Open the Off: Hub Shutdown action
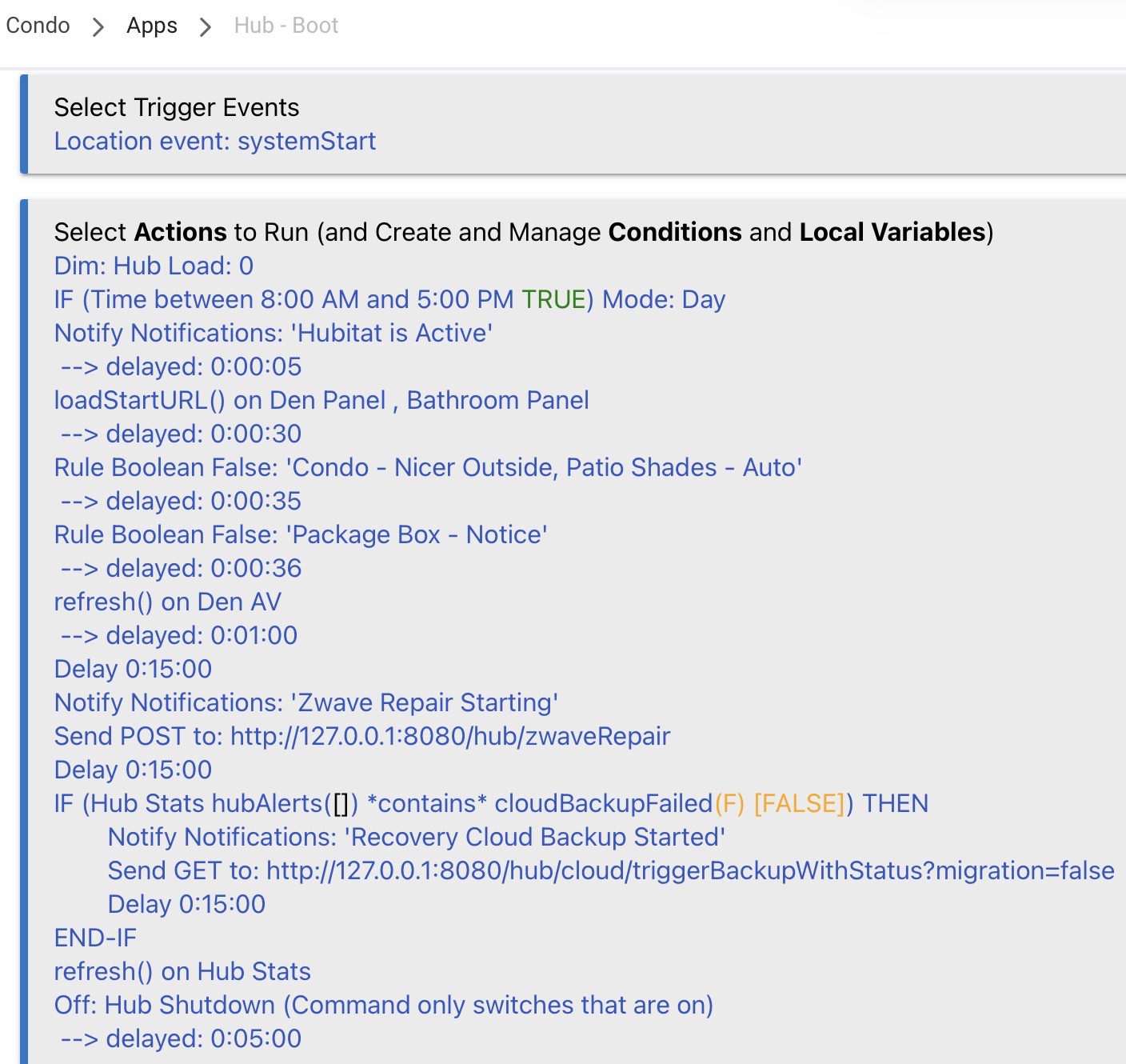The image size is (1126, 1064). tap(383, 1005)
